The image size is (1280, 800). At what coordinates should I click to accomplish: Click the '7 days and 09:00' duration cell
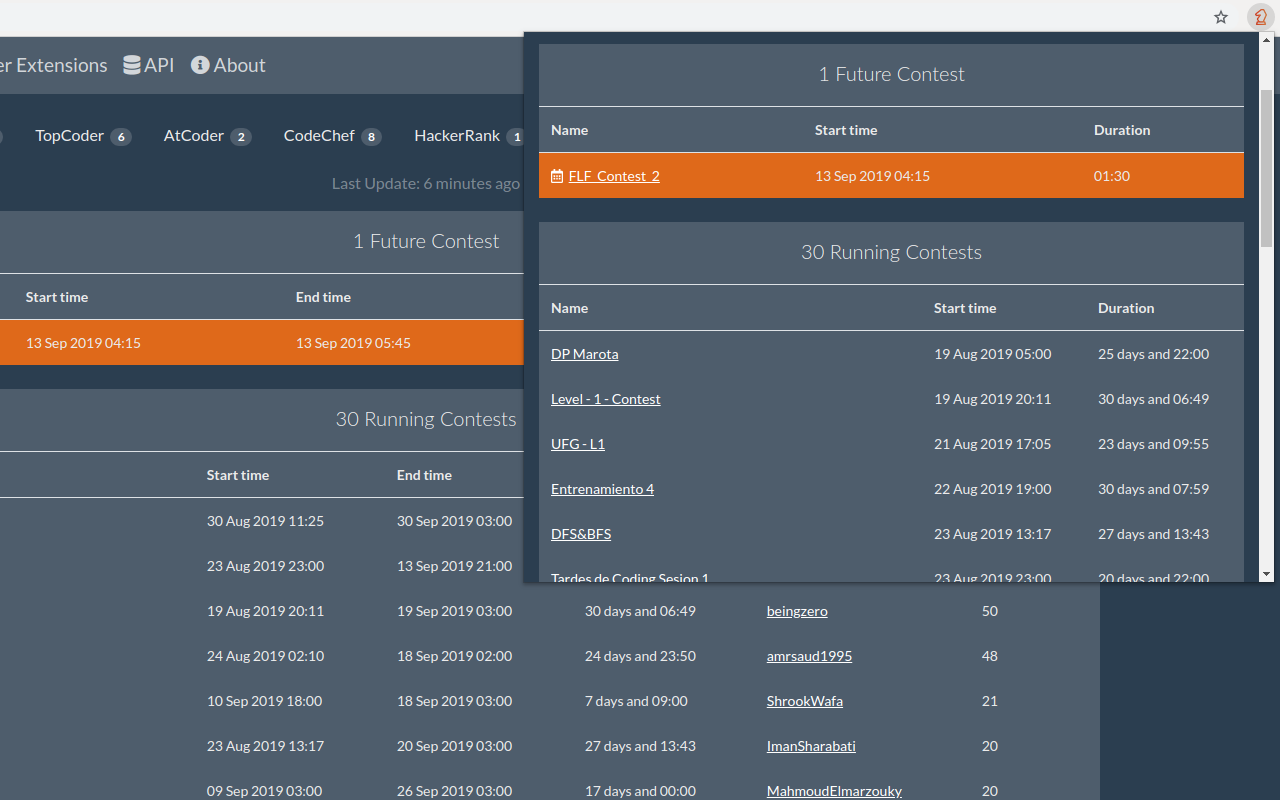(x=636, y=701)
